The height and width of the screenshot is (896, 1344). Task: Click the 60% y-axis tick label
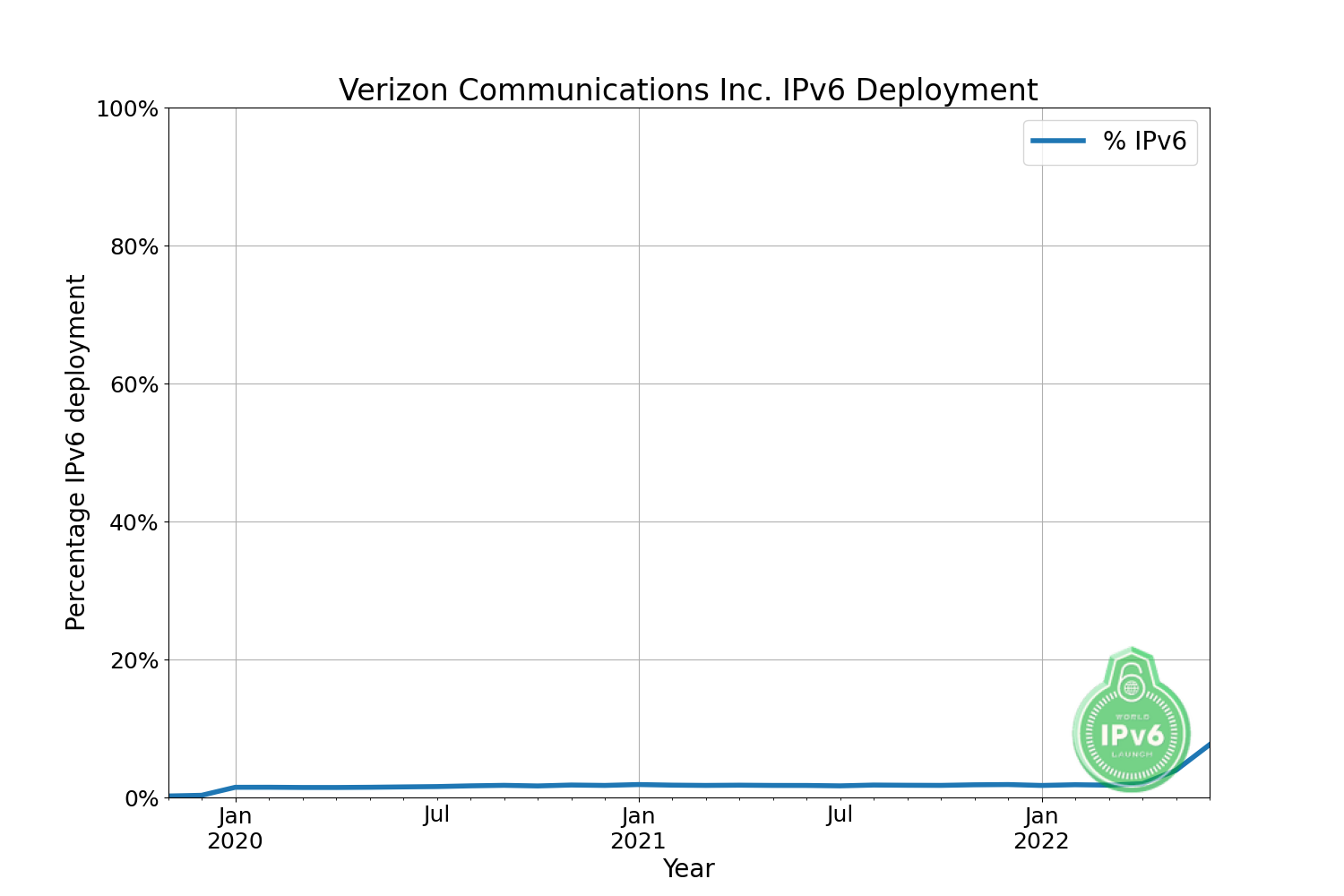(134, 385)
